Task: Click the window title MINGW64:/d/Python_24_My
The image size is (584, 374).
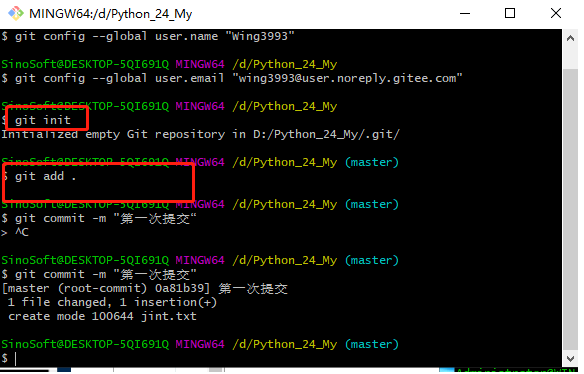Action: coord(111,14)
